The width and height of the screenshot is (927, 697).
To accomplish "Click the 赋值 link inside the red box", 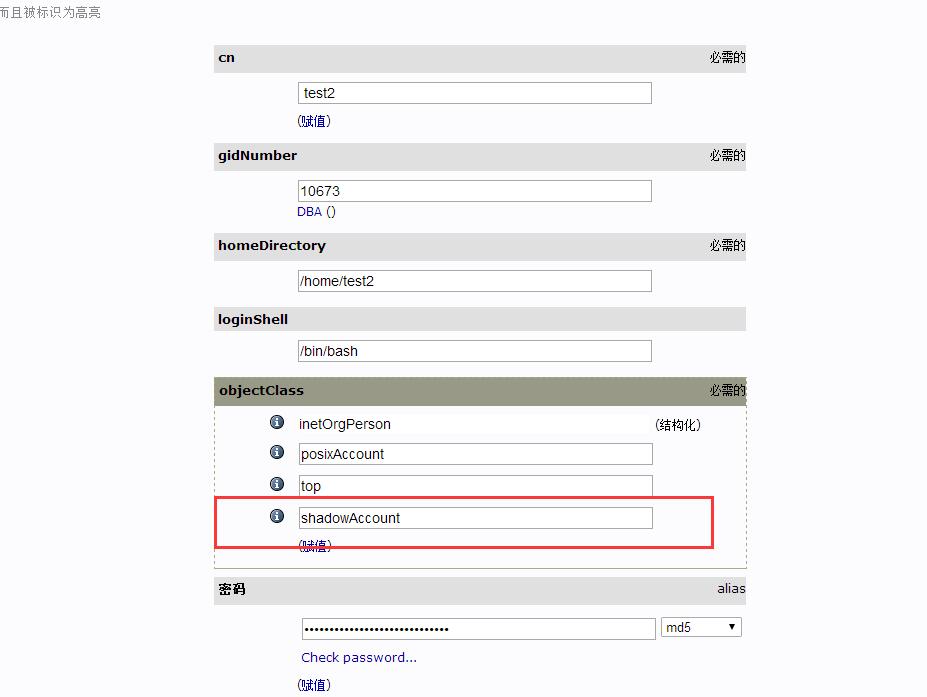I will [314, 545].
